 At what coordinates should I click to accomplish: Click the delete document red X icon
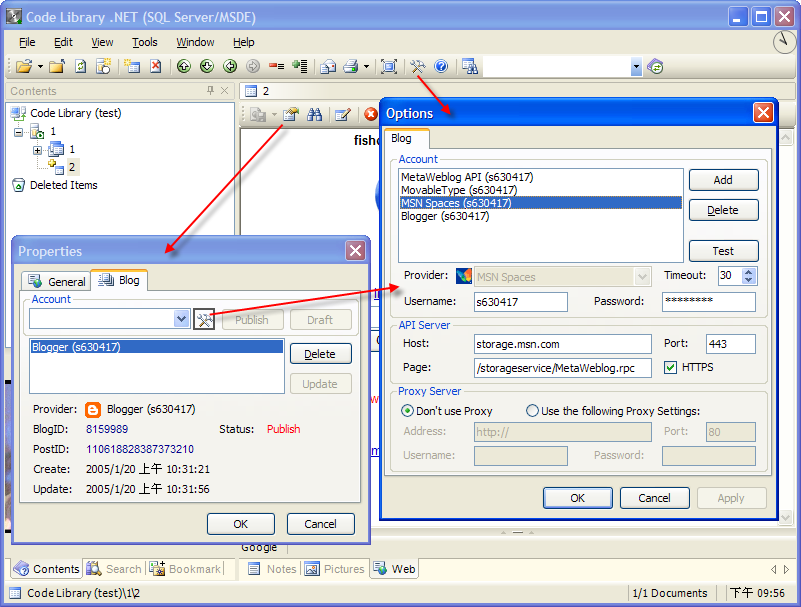(x=156, y=66)
